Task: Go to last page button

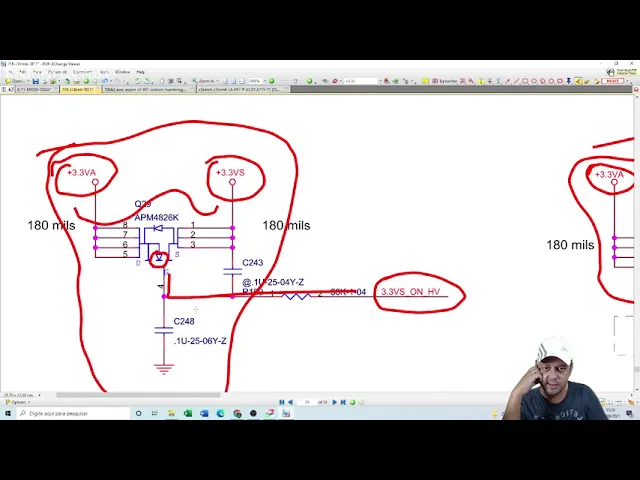Action: tap(343, 402)
